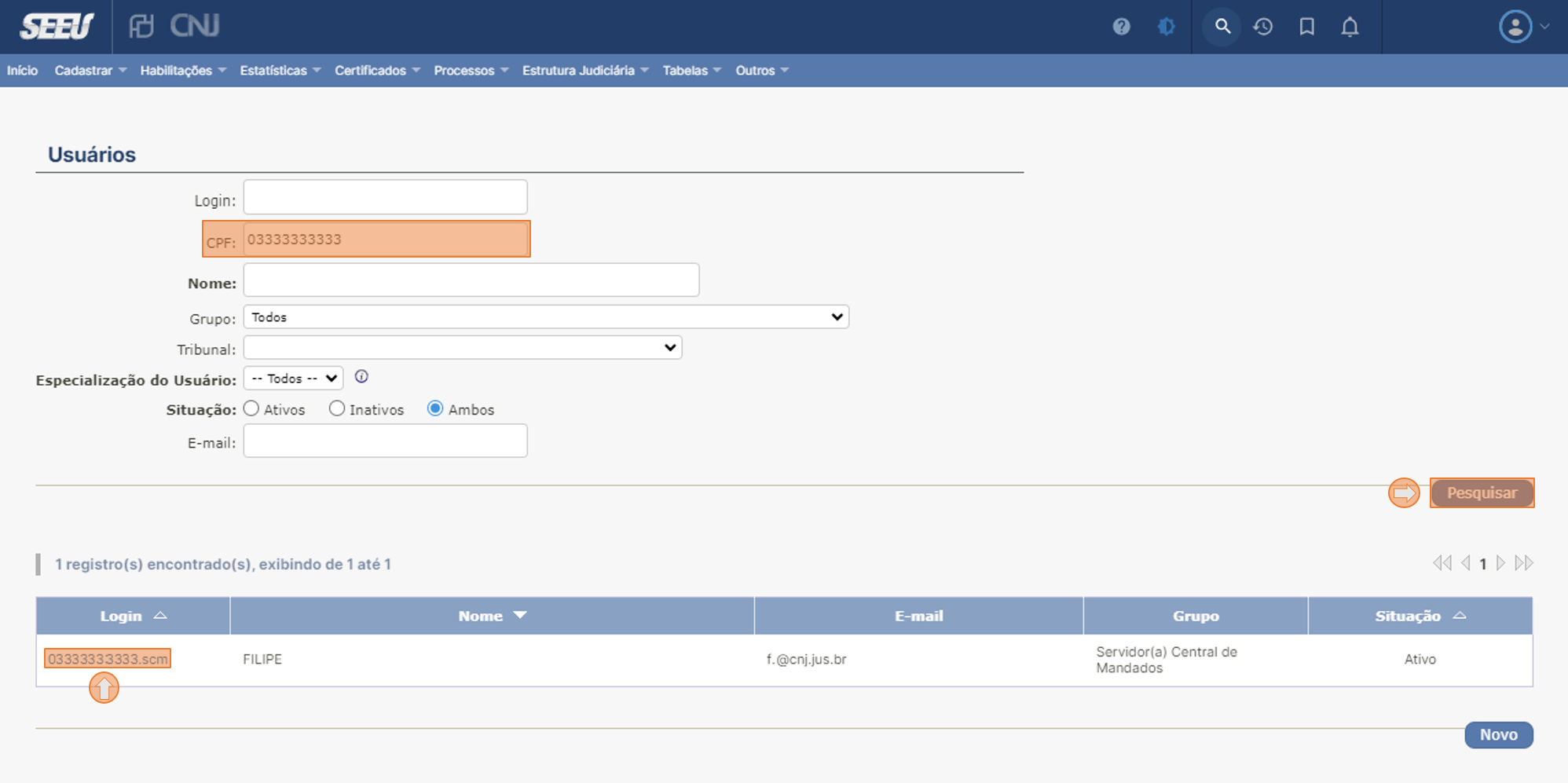Open the Especialização do Usuário dropdown
The image size is (1568, 783).
pyautogui.click(x=293, y=379)
